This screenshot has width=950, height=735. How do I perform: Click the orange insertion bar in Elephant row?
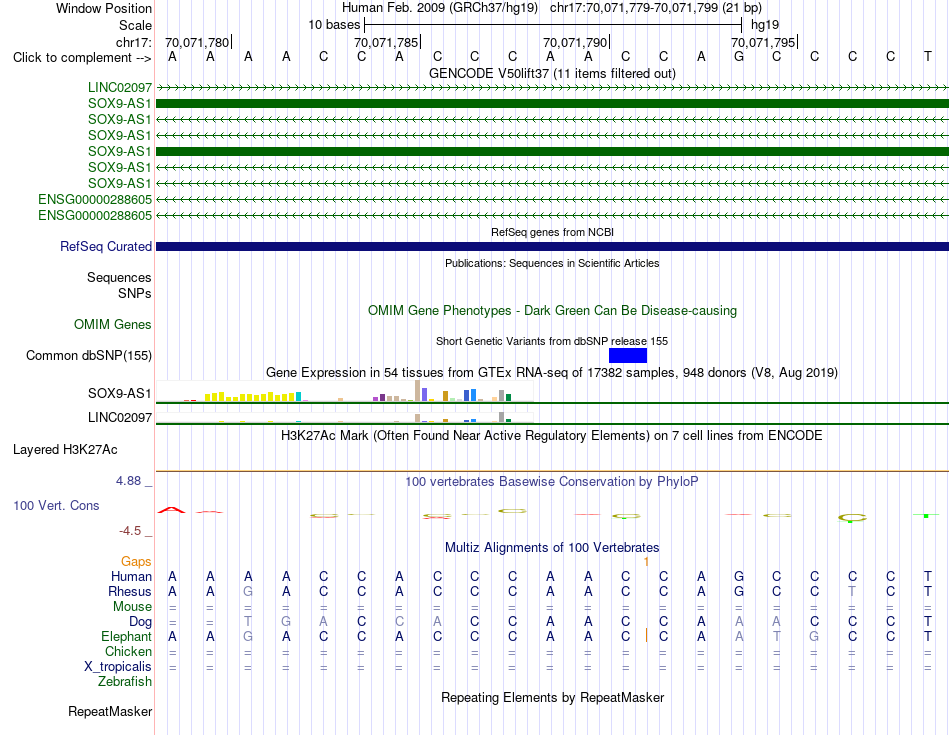(646, 635)
